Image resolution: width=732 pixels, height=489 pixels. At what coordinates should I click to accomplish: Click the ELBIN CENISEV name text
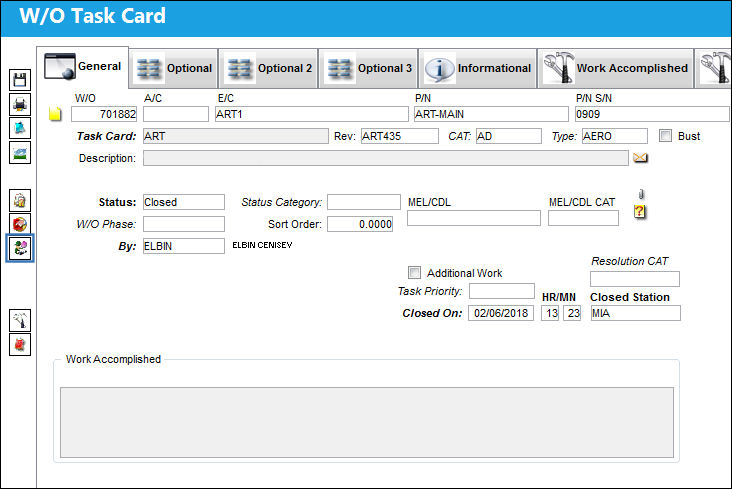click(262, 245)
